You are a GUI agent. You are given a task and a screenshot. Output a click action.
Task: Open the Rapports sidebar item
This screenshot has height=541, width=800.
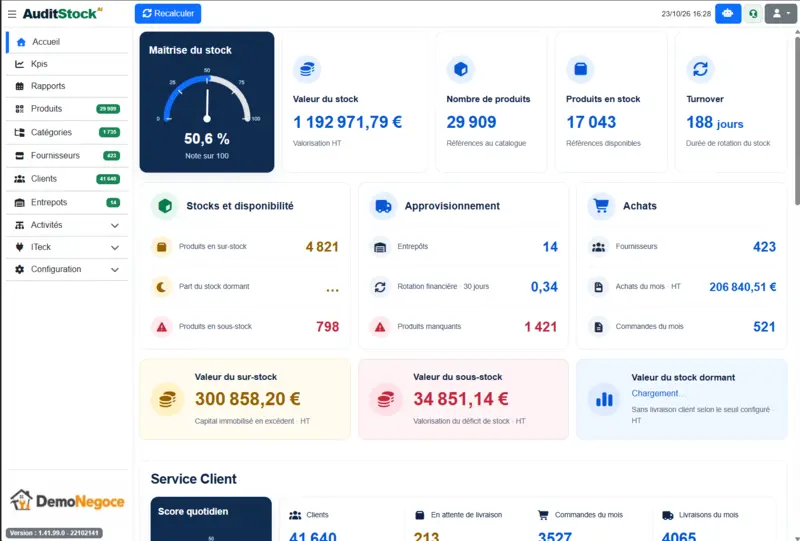pos(67,86)
